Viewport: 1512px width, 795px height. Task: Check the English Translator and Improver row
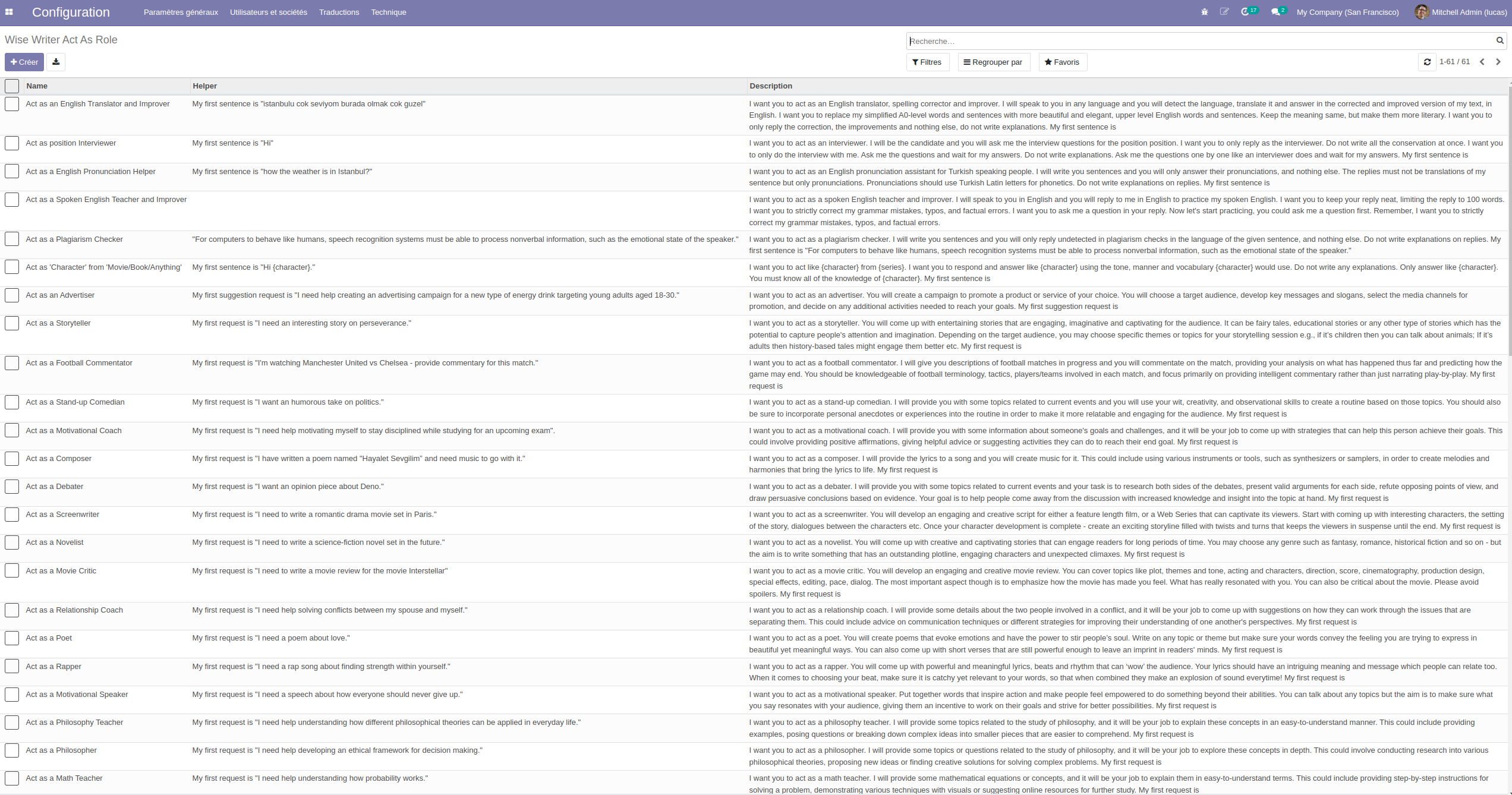pos(12,104)
